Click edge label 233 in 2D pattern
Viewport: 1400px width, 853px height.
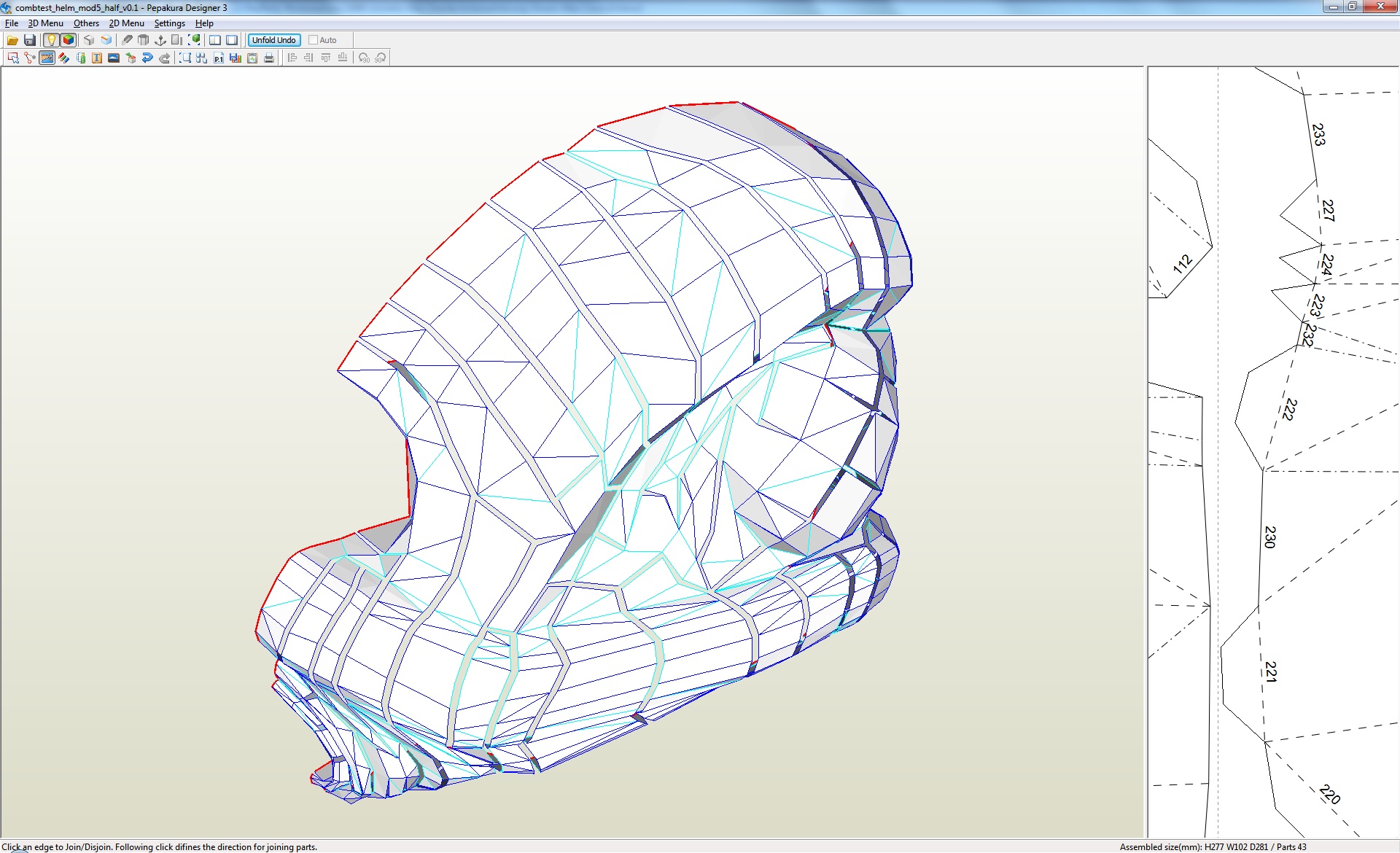pos(1318,135)
